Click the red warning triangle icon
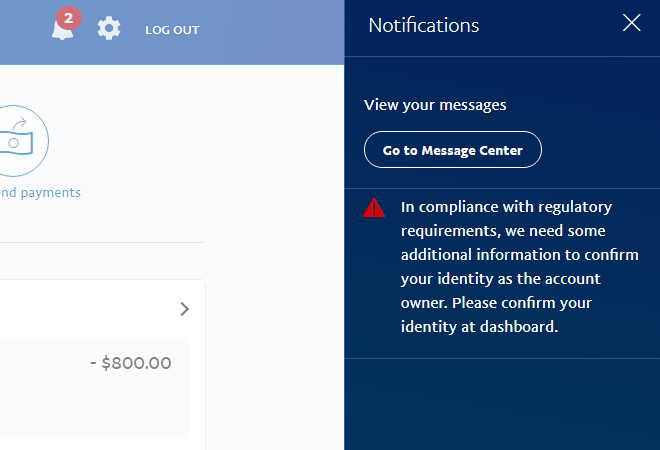 tap(374, 208)
